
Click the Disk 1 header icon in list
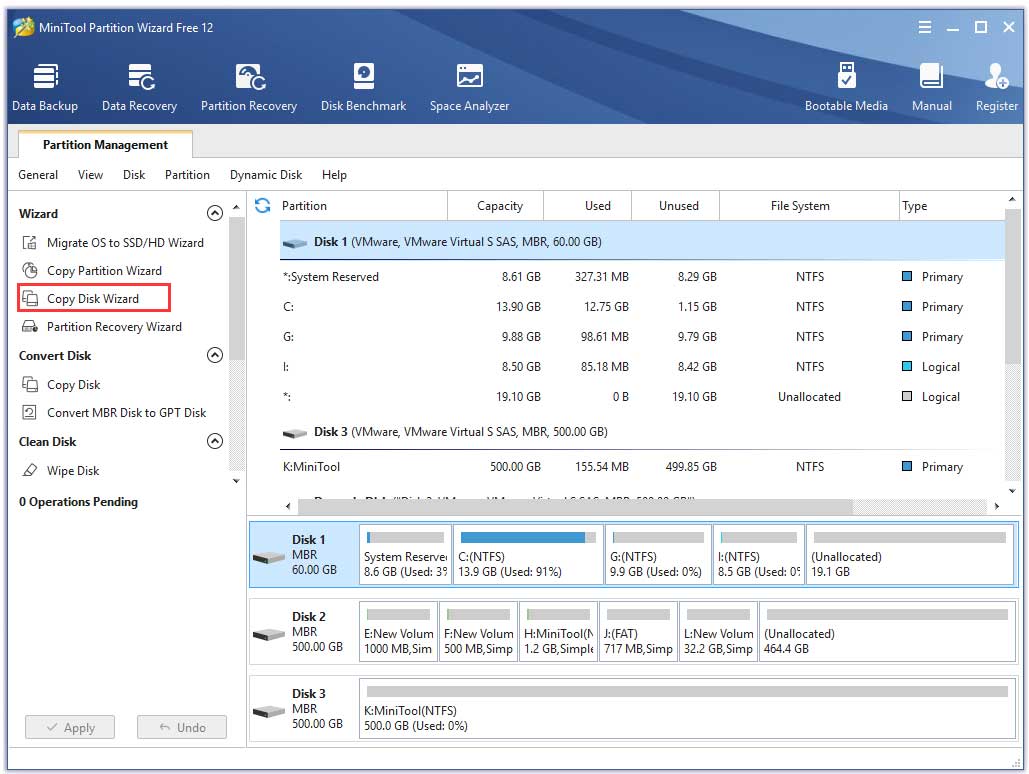click(295, 243)
